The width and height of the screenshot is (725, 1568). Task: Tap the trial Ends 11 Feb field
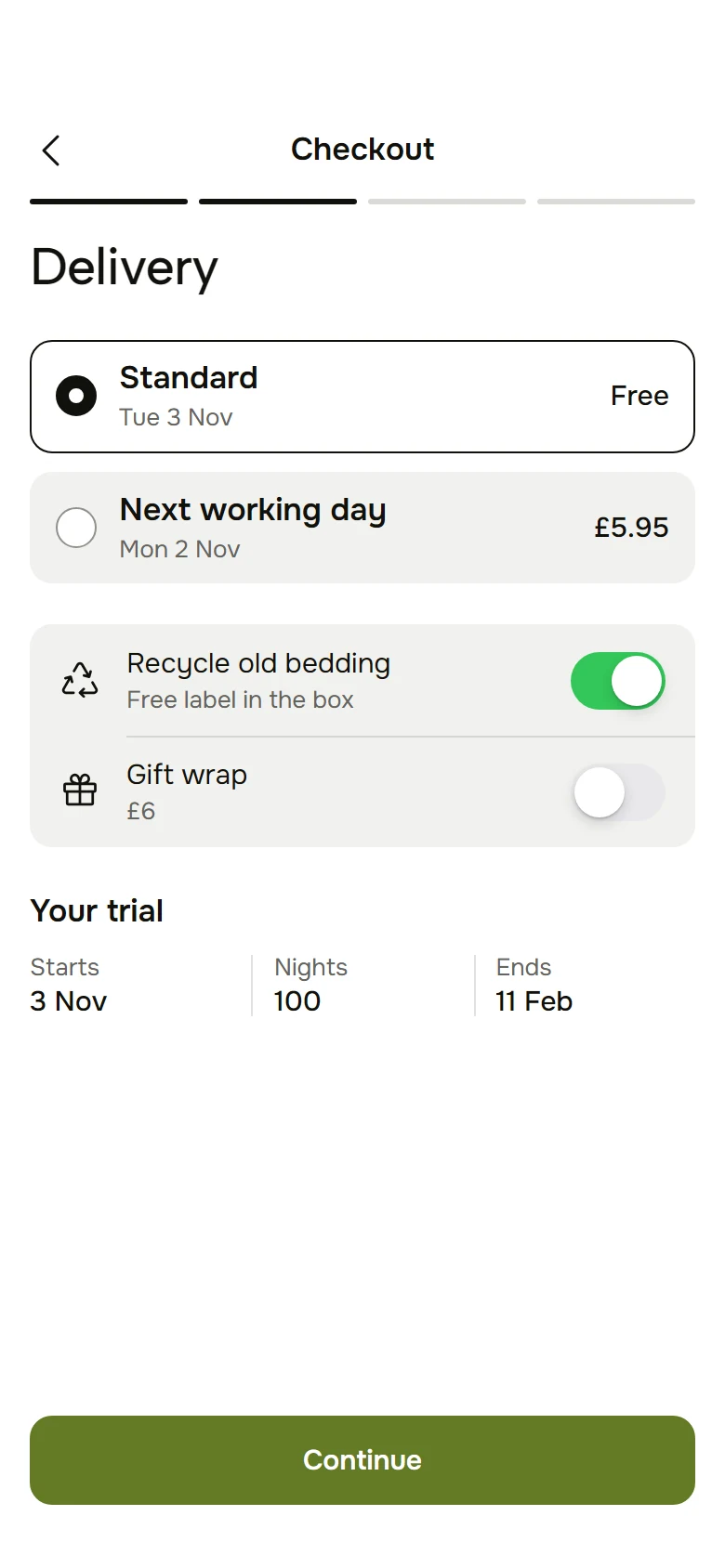point(534,985)
